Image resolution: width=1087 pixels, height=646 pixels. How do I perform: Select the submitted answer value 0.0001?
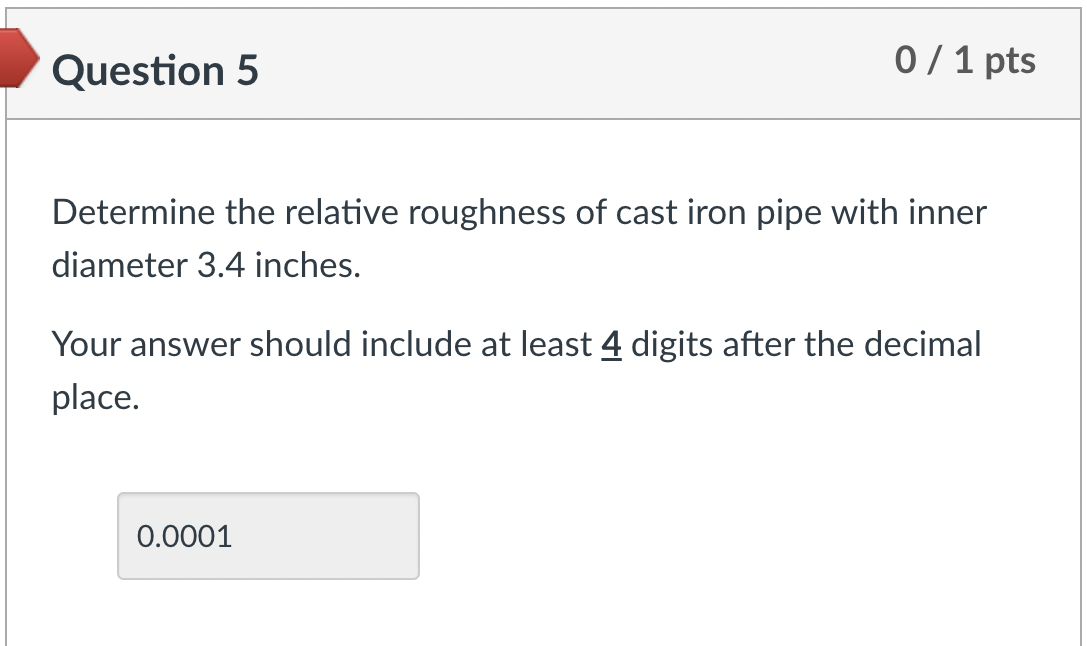(x=183, y=536)
